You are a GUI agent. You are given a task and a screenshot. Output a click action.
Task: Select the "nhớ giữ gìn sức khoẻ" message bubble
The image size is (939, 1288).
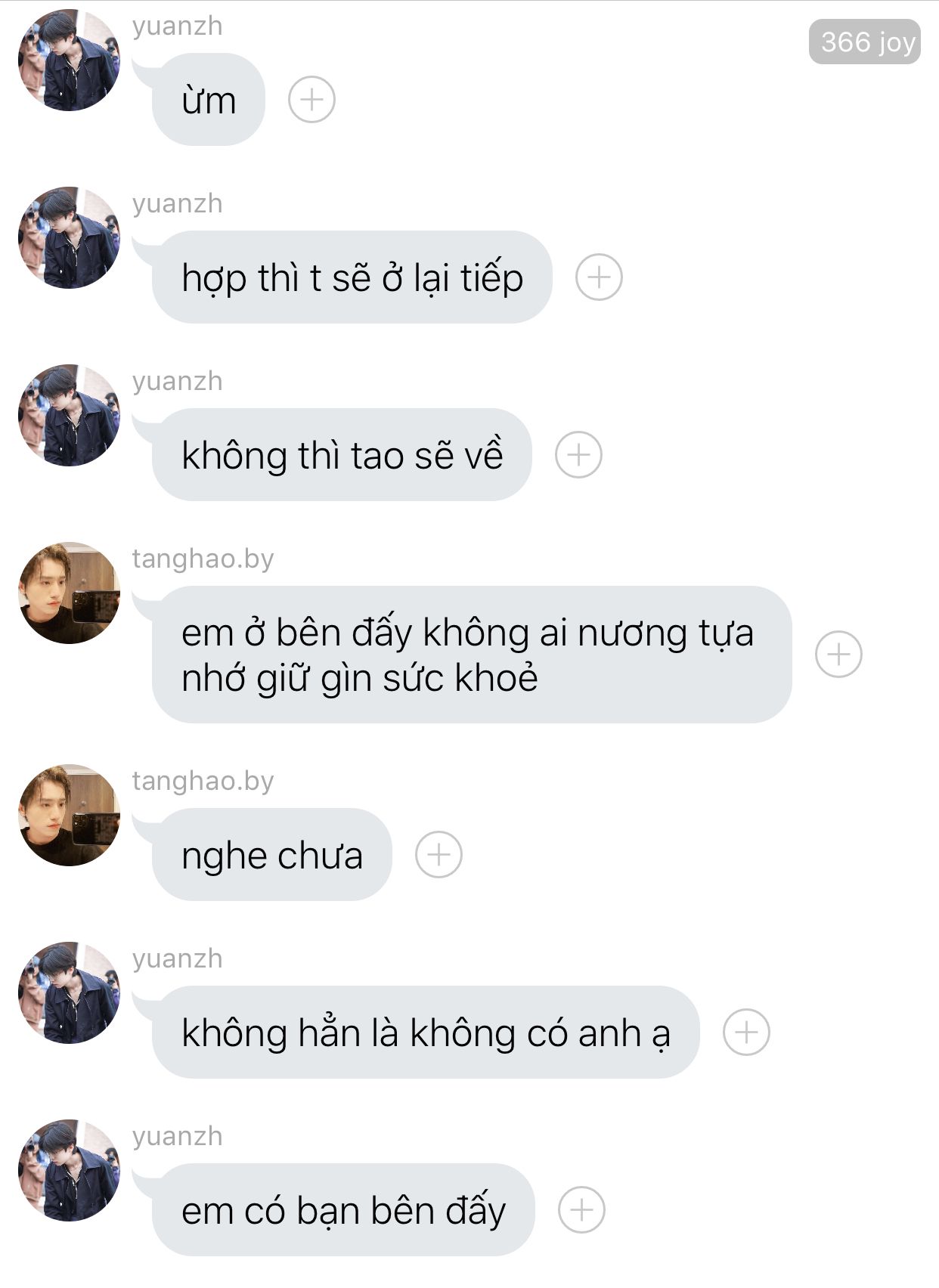[472, 654]
